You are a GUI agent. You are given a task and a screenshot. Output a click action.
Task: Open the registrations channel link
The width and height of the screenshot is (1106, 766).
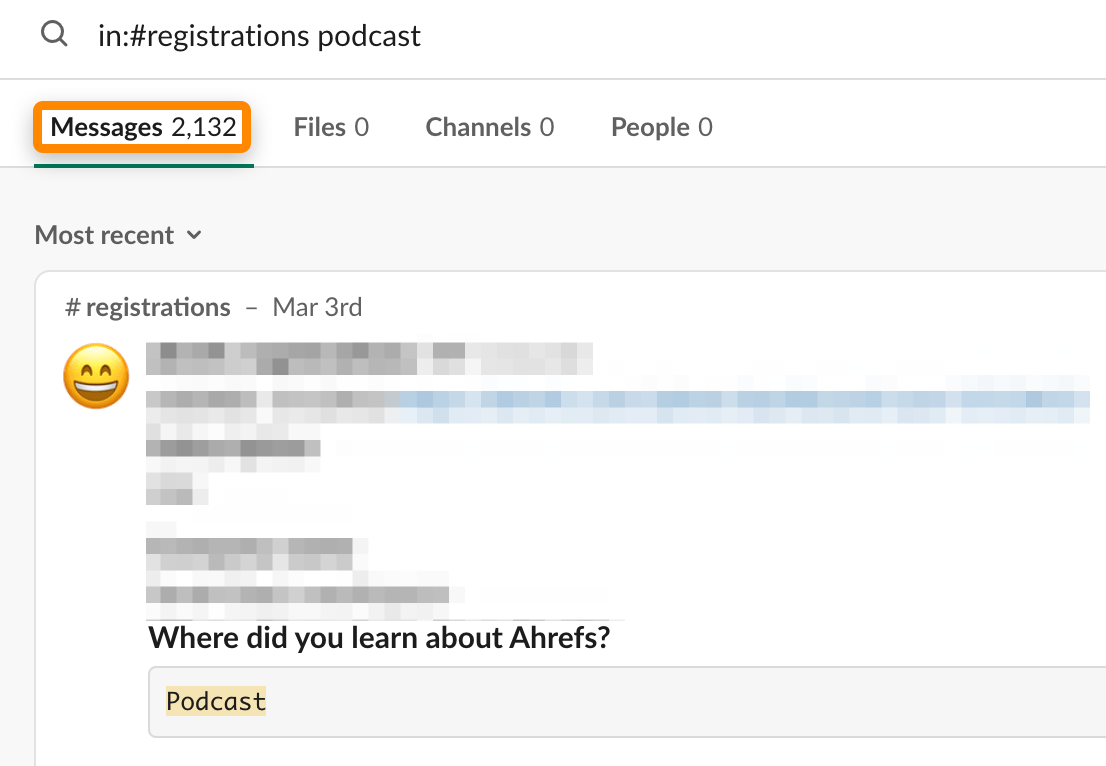pyautogui.click(x=157, y=307)
